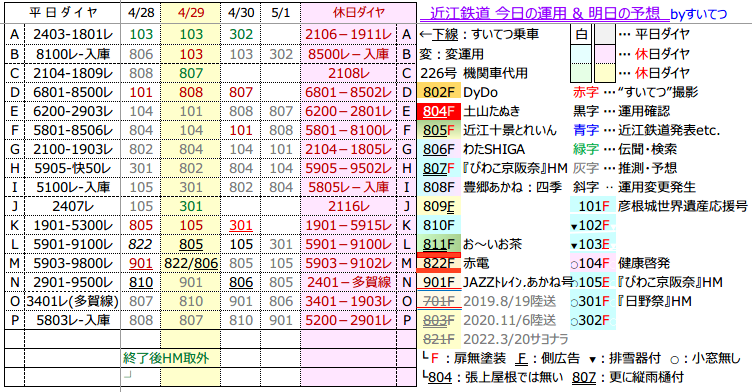
Task: Click the ▼103F legend cell
Action: (x=594, y=244)
